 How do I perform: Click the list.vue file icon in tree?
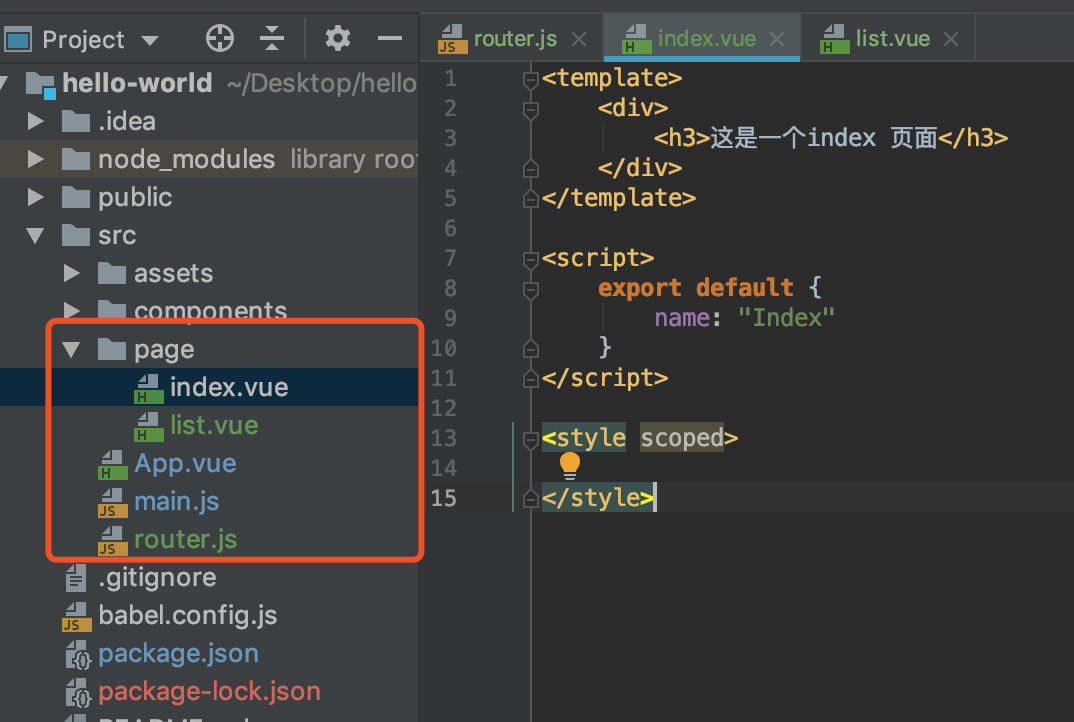(149, 427)
